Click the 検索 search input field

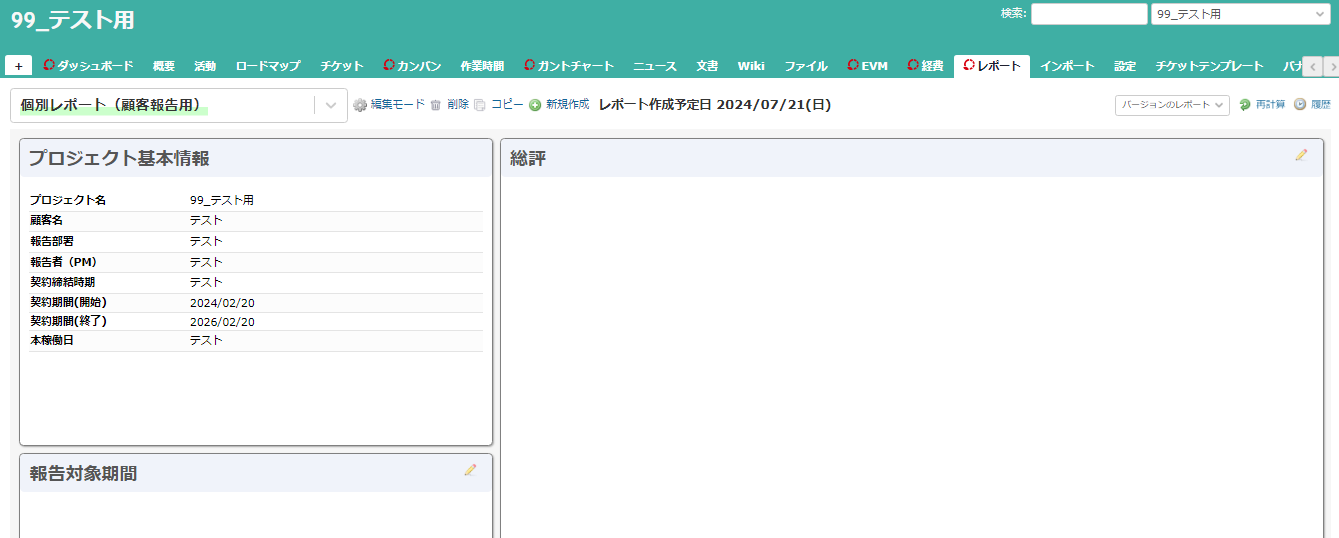(1089, 14)
